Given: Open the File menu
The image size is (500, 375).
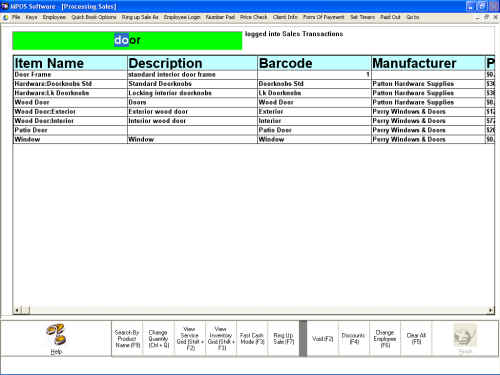Looking at the screenshot, I should (x=16, y=17).
